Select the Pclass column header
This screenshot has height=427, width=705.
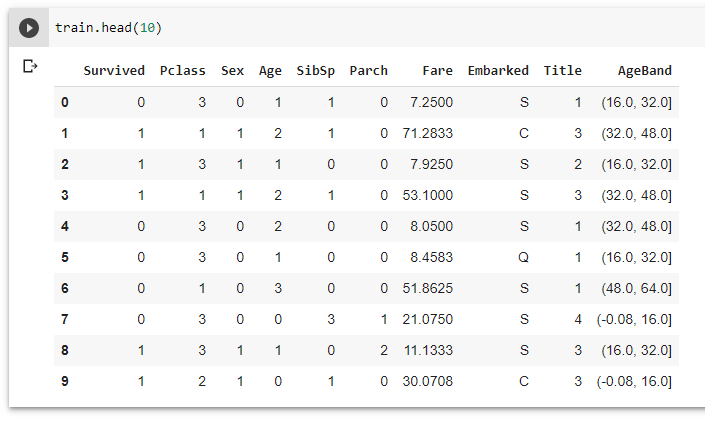pyautogui.click(x=181, y=71)
